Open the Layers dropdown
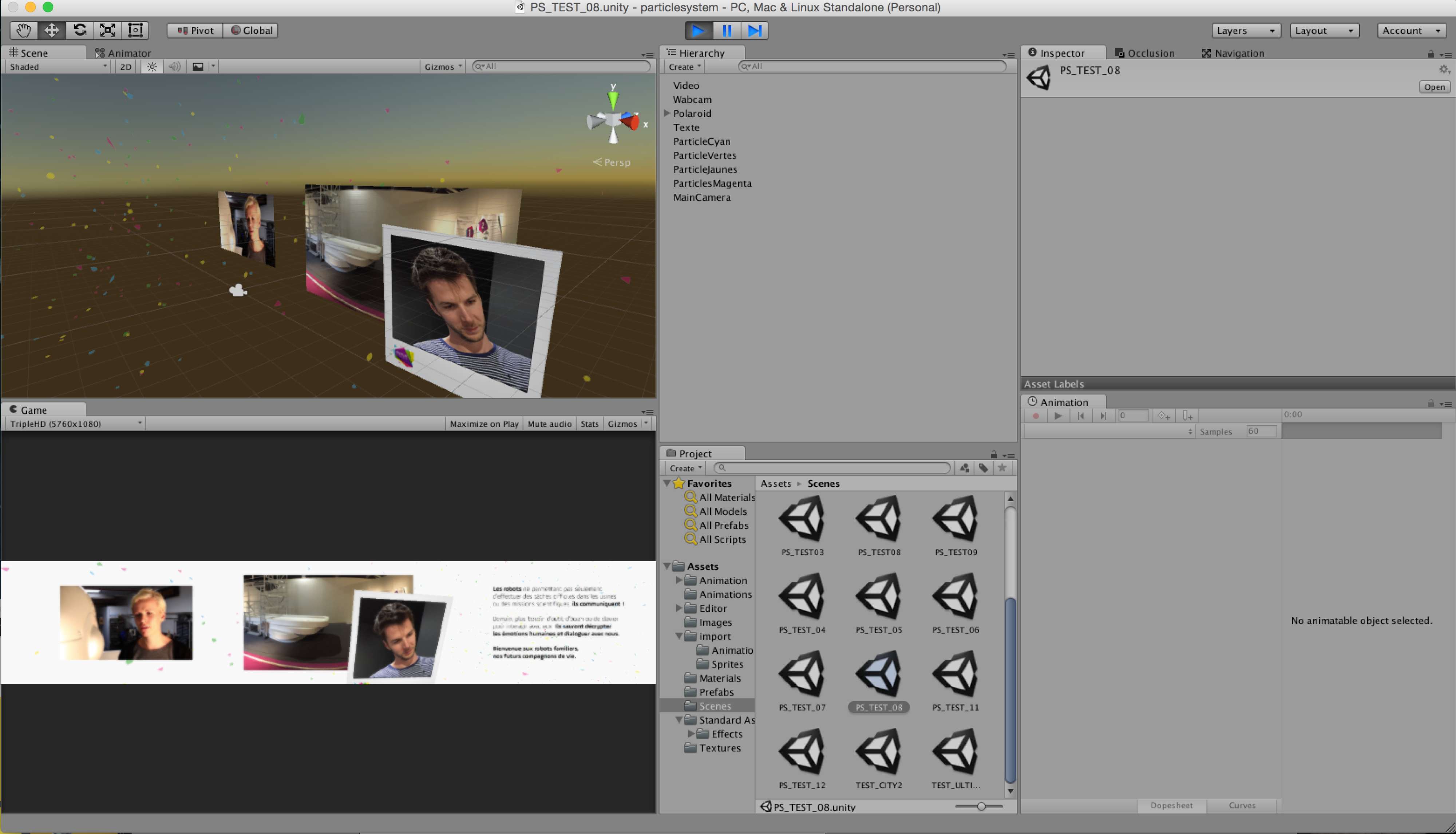Image resolution: width=1456 pixels, height=834 pixels. click(x=1245, y=30)
